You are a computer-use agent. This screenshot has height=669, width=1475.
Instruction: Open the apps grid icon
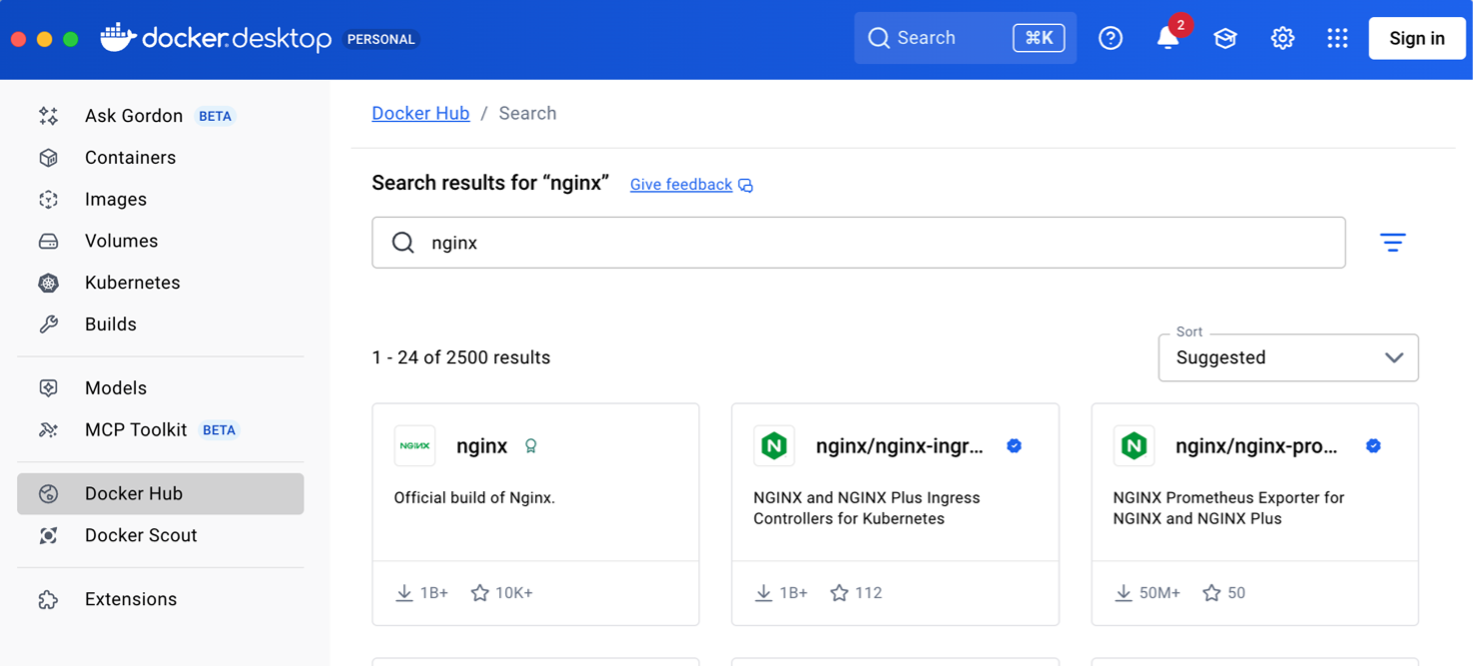[1337, 39]
